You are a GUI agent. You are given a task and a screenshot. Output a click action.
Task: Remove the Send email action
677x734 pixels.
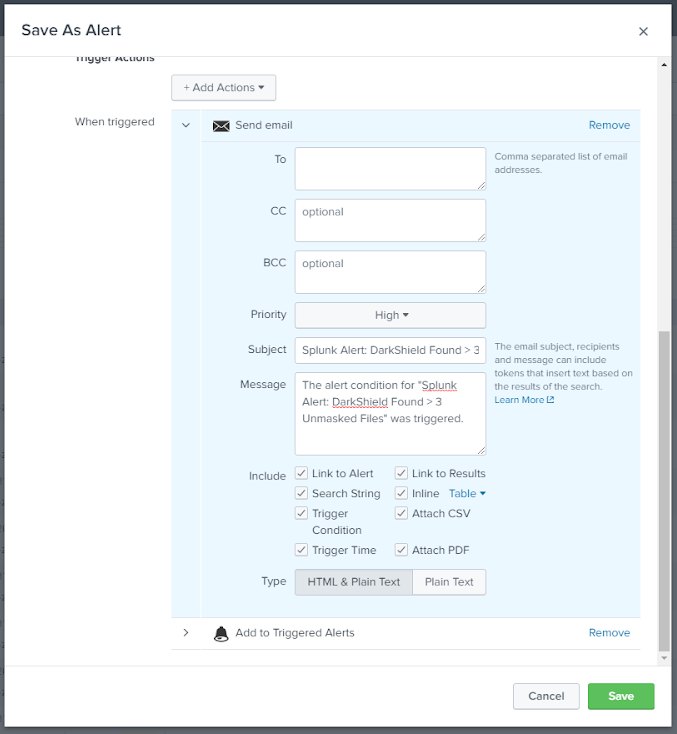click(609, 125)
